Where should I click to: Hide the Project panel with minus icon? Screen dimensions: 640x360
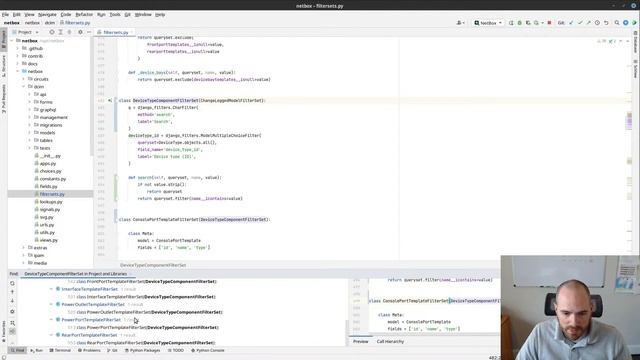pos(89,32)
